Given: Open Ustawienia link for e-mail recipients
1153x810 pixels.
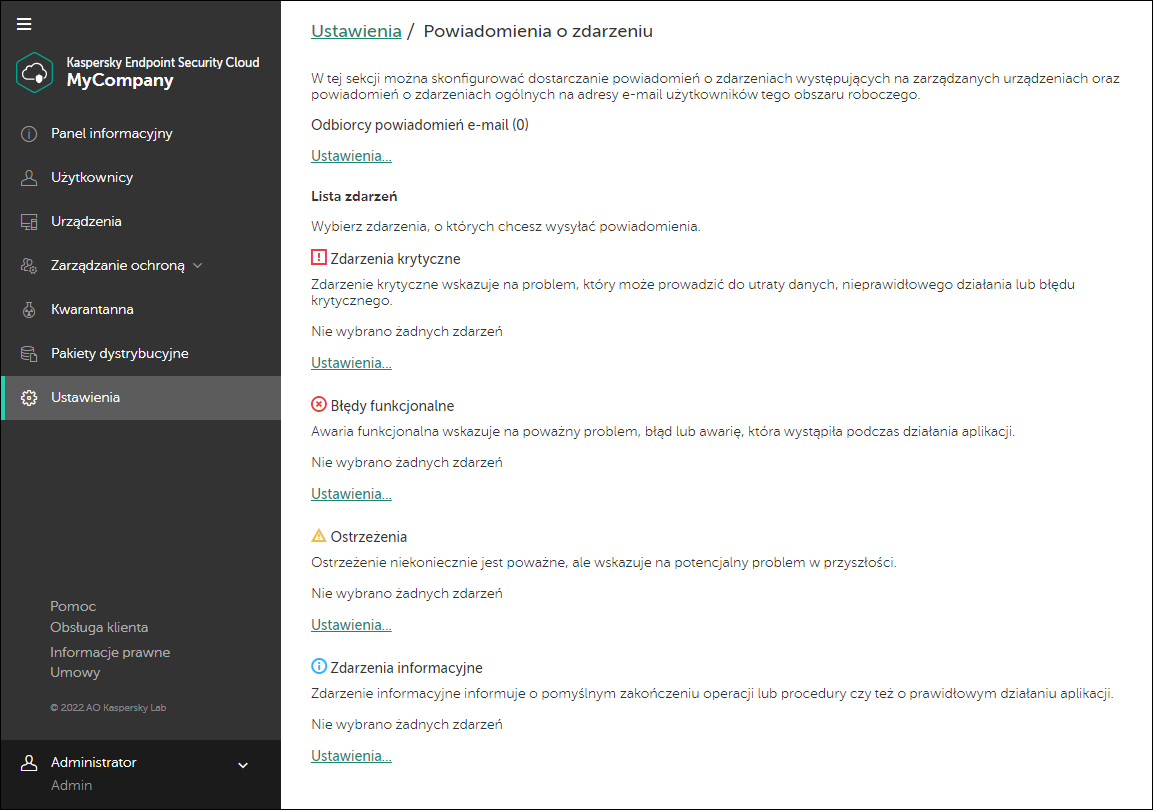Looking at the screenshot, I should [x=351, y=156].
